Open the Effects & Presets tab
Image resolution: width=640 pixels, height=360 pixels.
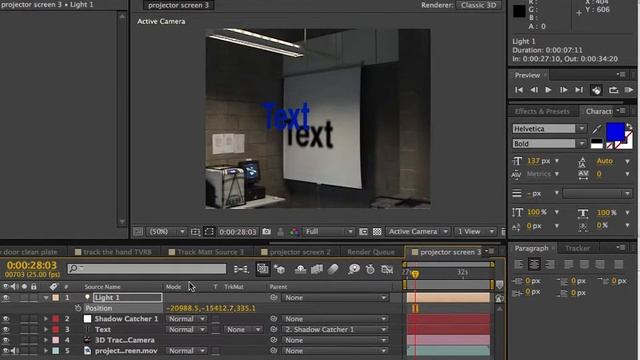click(542, 111)
